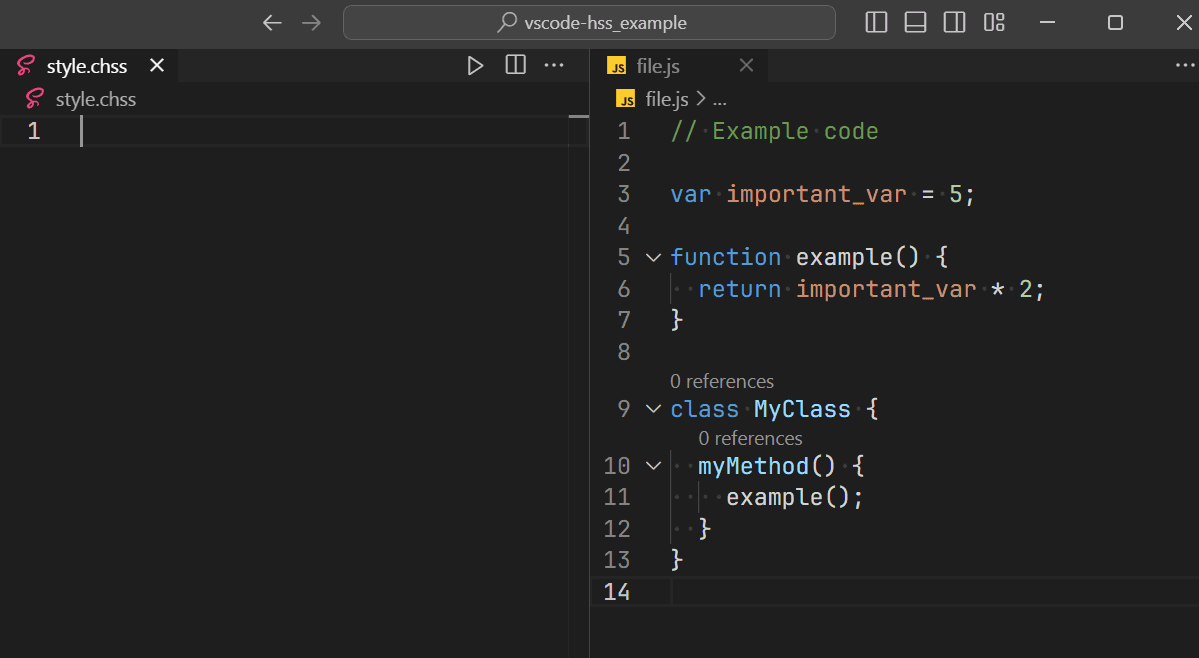Collapse the MyClass class fold chevron
The image size is (1199, 658).
(x=653, y=409)
